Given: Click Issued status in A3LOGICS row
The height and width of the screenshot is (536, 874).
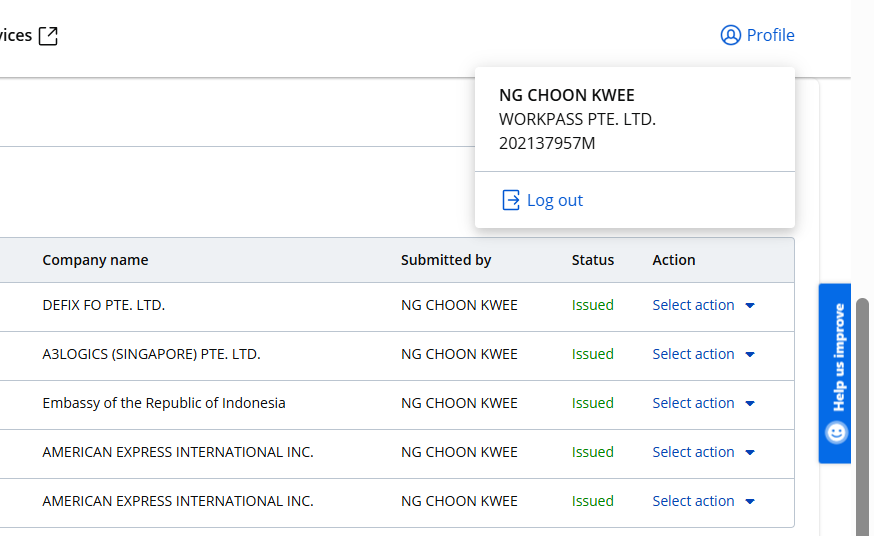Looking at the screenshot, I should click(x=593, y=354).
